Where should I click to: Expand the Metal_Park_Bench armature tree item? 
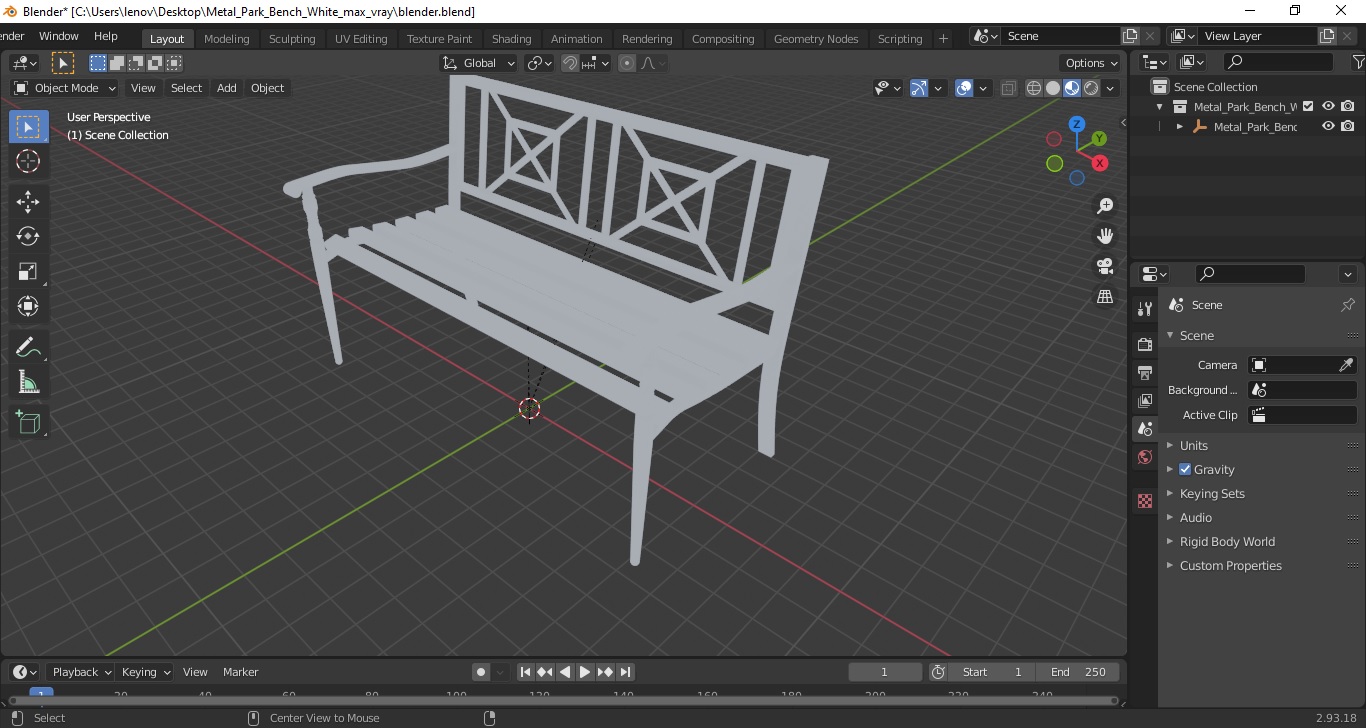pyautogui.click(x=1180, y=126)
